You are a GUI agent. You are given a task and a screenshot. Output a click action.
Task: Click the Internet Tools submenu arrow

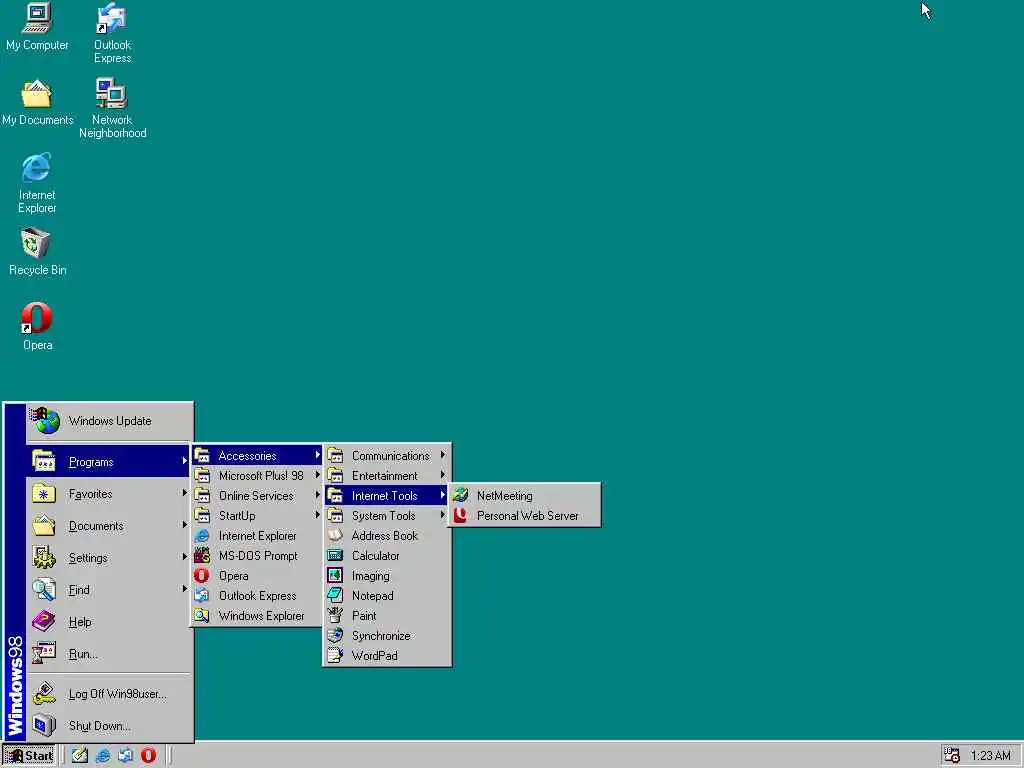pyautogui.click(x=443, y=495)
